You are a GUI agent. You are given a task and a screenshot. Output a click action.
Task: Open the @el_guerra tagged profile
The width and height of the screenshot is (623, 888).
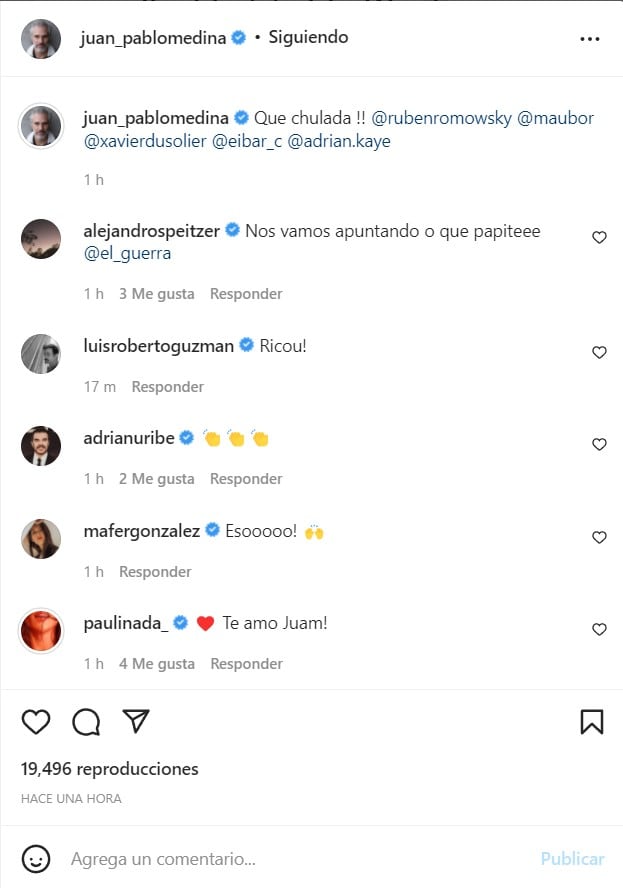(128, 254)
